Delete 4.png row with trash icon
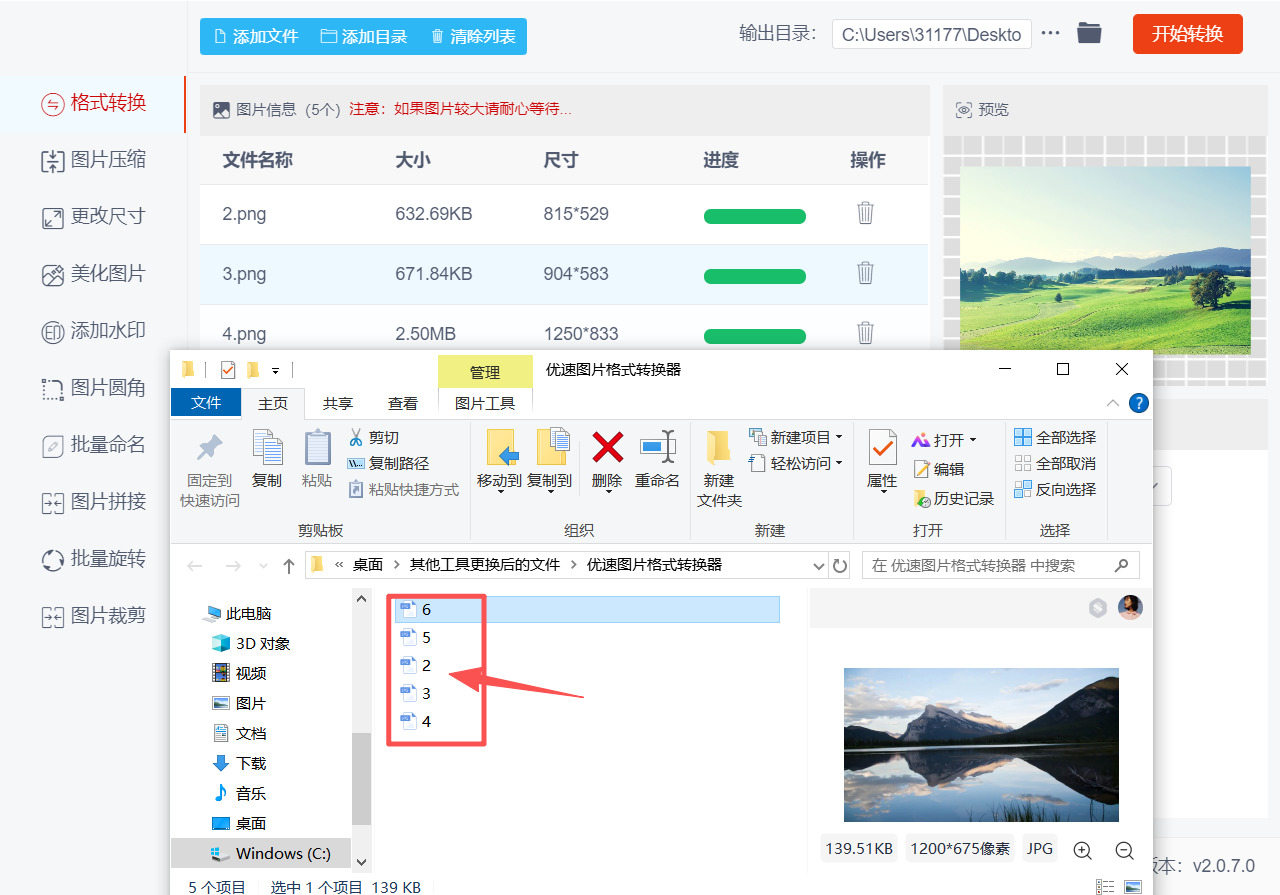The width and height of the screenshot is (1280, 895). pos(866,334)
